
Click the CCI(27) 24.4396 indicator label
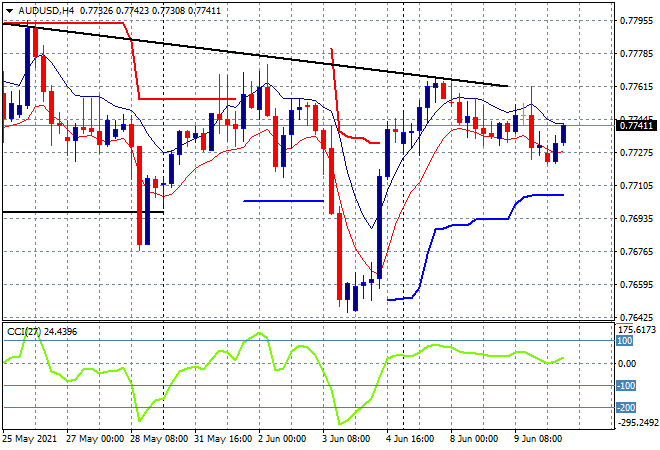tap(42, 332)
